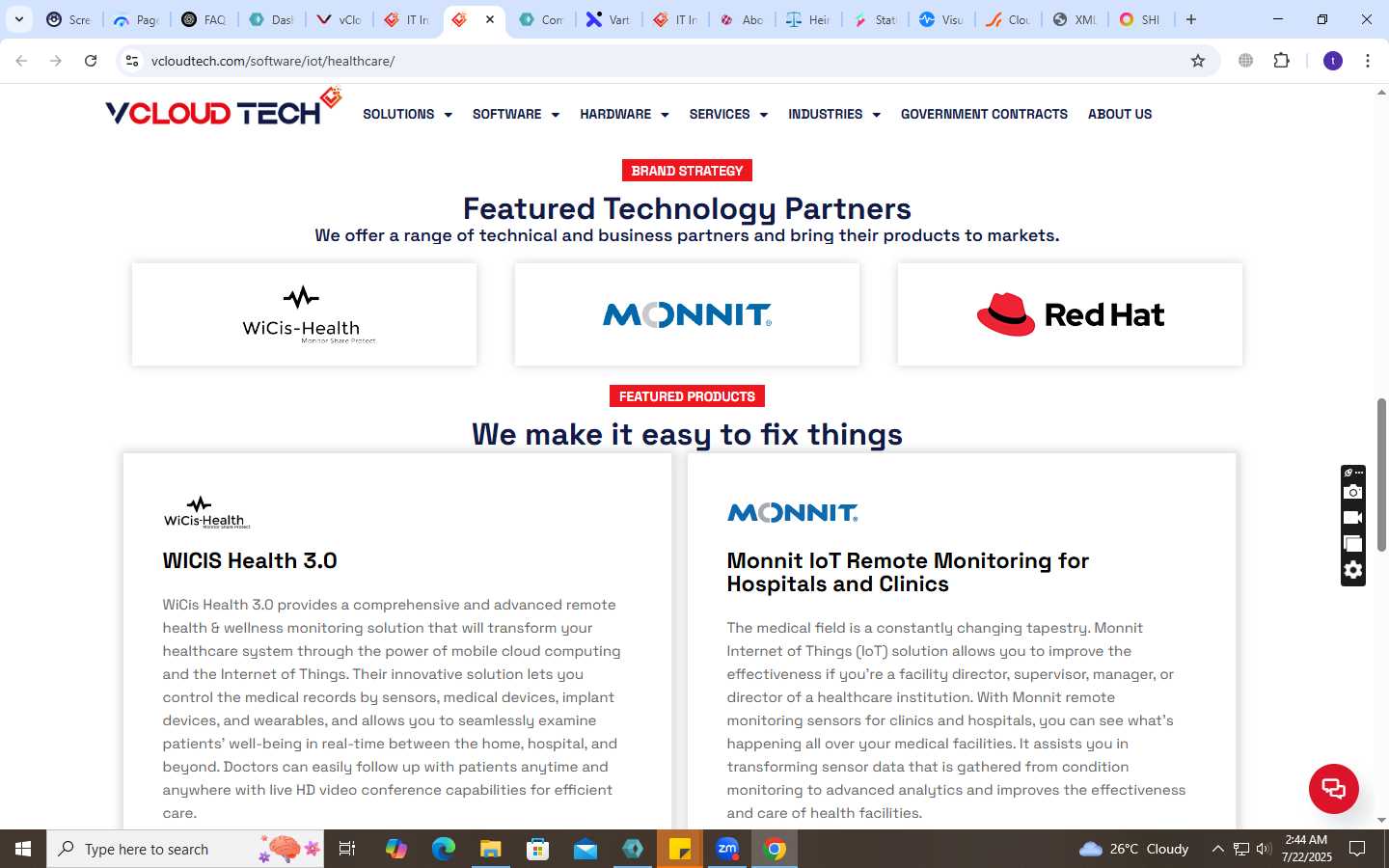Image resolution: width=1389 pixels, height=868 pixels.
Task: Show hidden system tray icons
Action: pos(1217,849)
